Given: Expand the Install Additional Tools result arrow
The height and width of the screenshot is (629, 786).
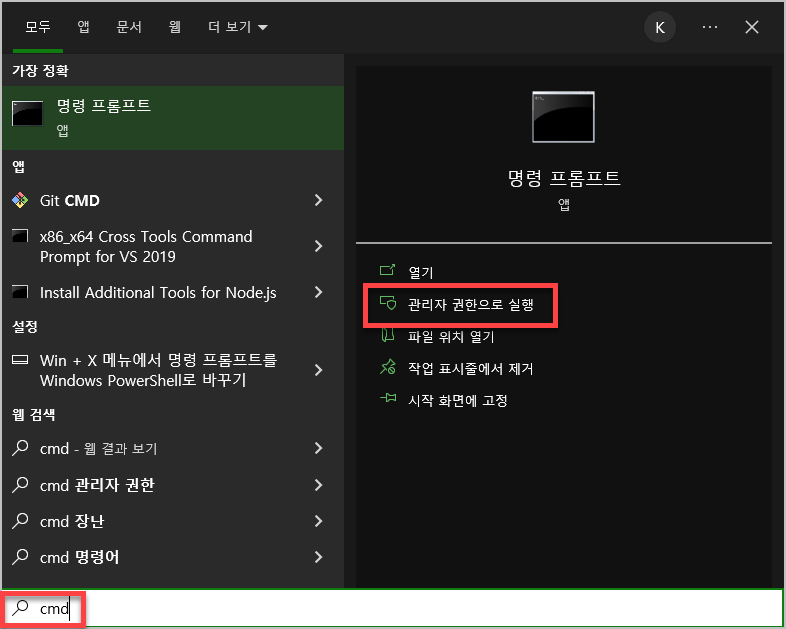Looking at the screenshot, I should 318,292.
